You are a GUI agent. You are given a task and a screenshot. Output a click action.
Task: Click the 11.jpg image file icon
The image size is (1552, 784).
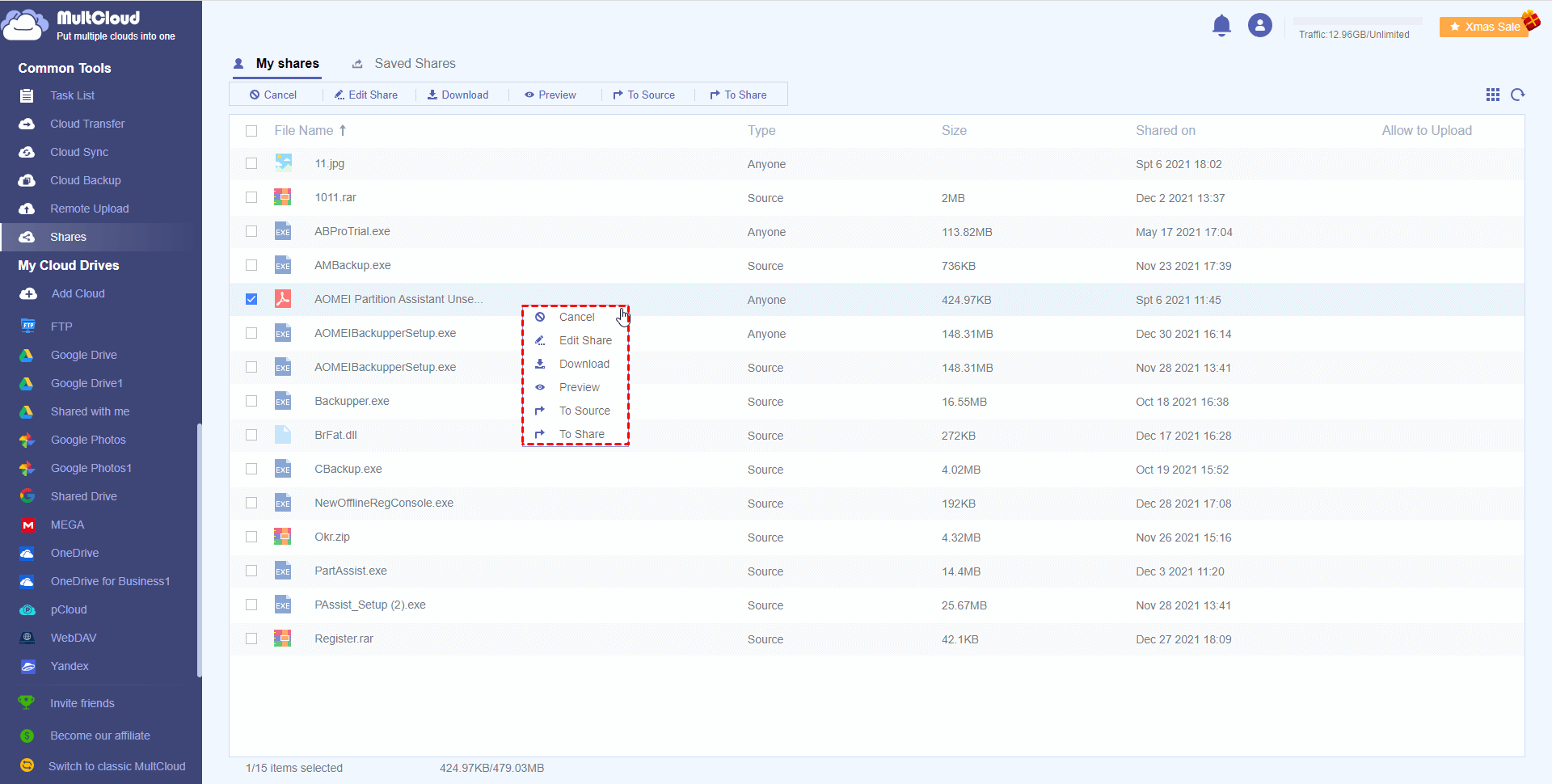click(283, 162)
